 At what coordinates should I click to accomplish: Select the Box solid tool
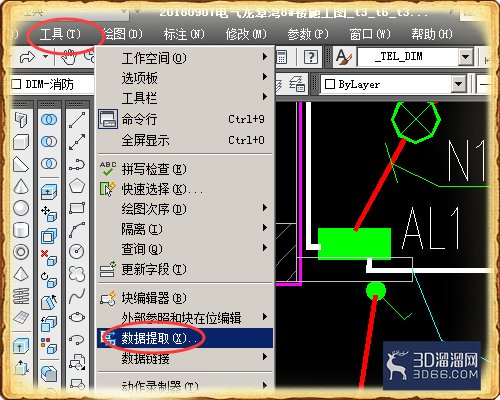pyautogui.click(x=21, y=142)
